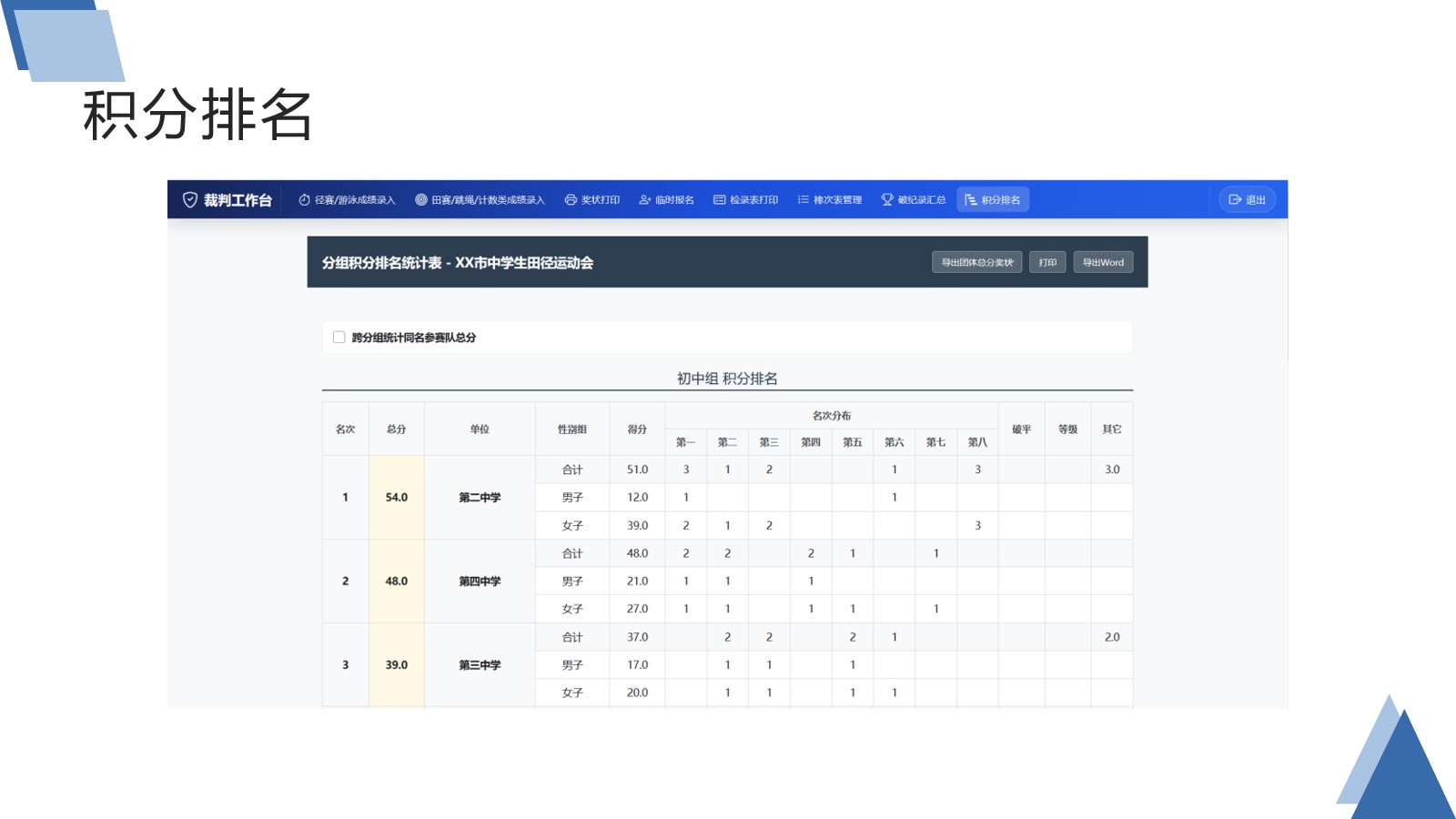Open the 检录表打印 menu item
Screen dimensions: 1456x819
point(746,200)
